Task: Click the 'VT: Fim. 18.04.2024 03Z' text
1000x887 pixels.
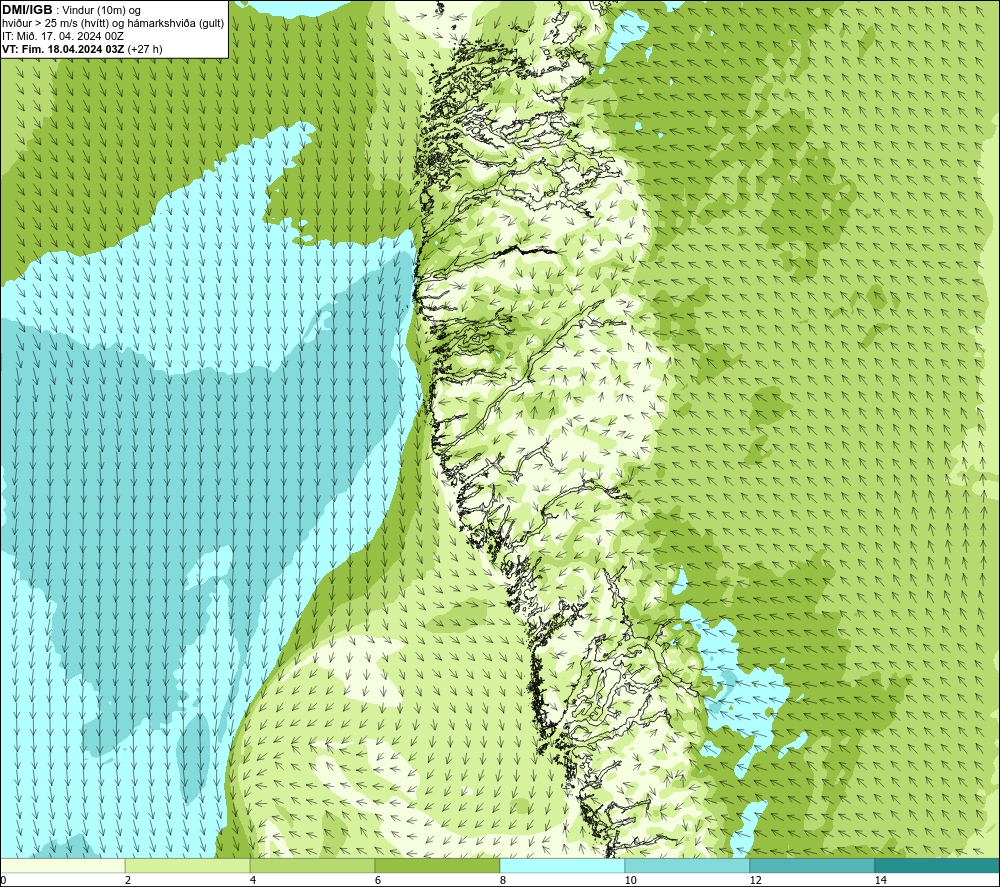Action: click(x=63, y=49)
